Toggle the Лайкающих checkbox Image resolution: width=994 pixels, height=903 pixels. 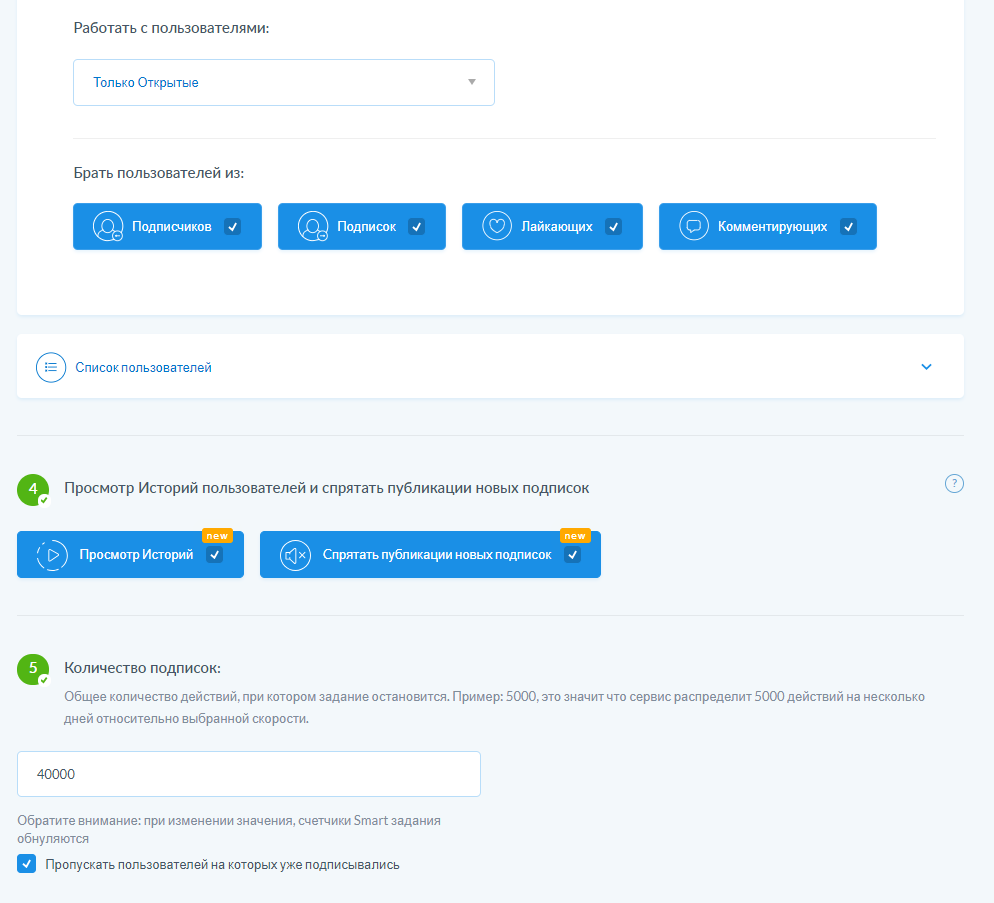coord(614,227)
